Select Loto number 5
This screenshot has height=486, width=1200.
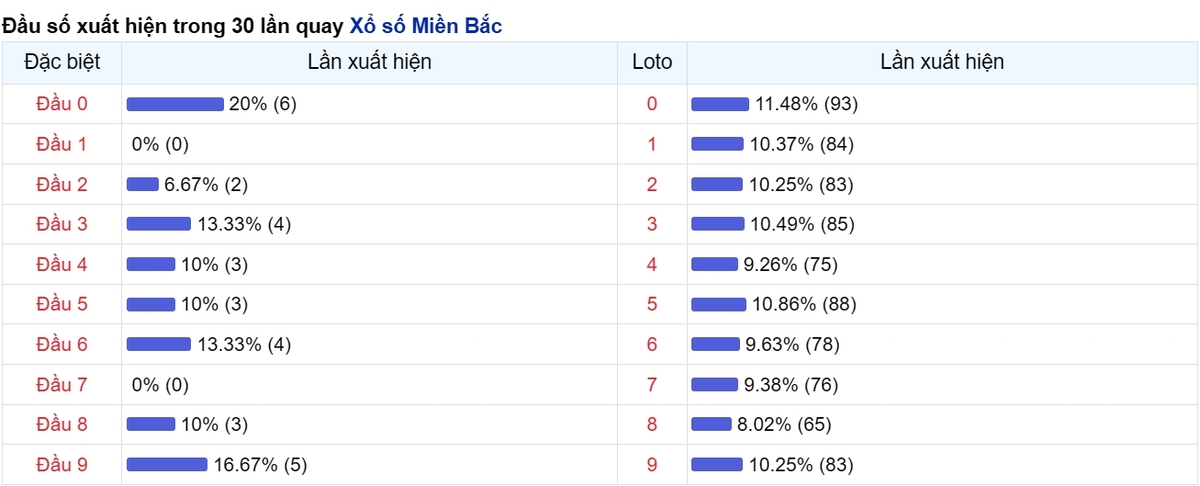tap(652, 304)
